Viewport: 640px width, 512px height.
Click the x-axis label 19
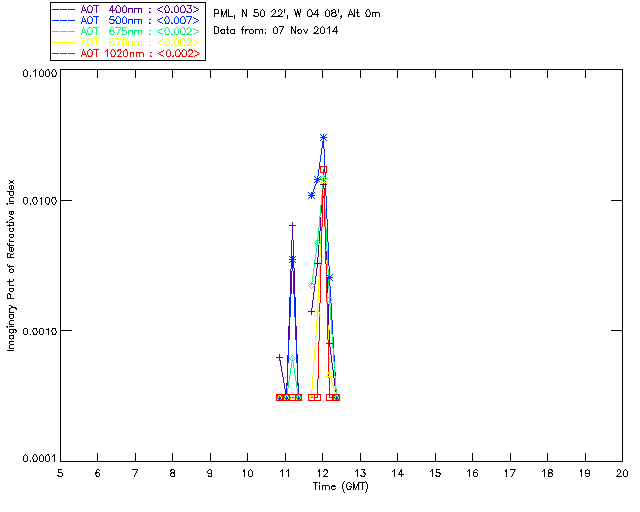pyautogui.click(x=585, y=473)
